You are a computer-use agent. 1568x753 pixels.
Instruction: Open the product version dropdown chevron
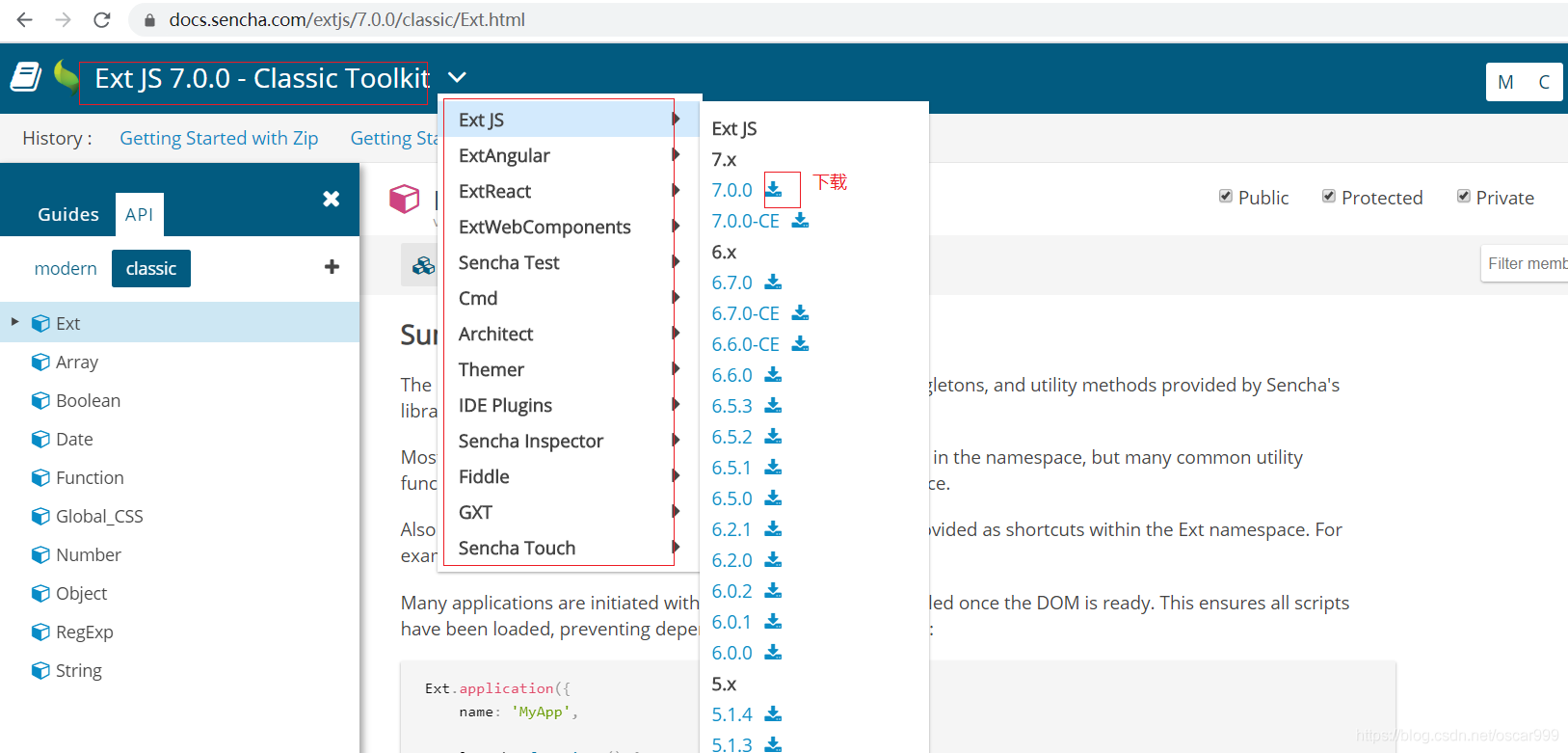tap(458, 77)
